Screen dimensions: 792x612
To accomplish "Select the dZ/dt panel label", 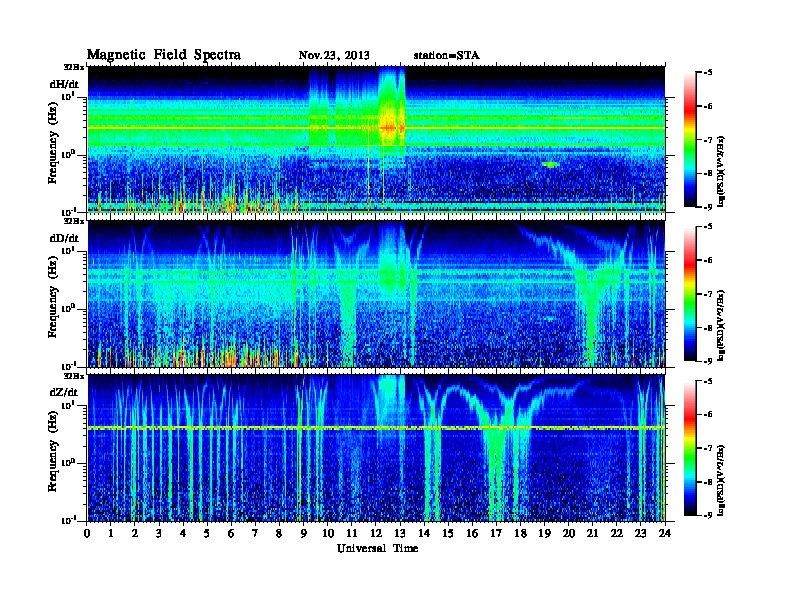I will tap(64, 392).
